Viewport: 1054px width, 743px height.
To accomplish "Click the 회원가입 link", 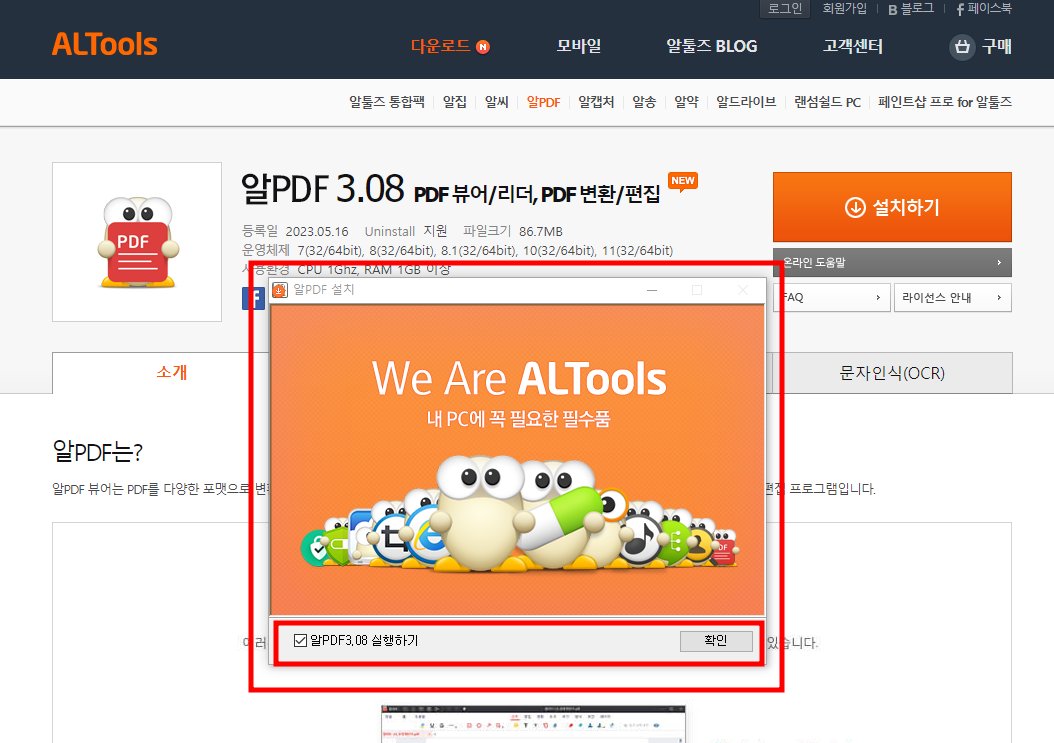I will point(845,9).
